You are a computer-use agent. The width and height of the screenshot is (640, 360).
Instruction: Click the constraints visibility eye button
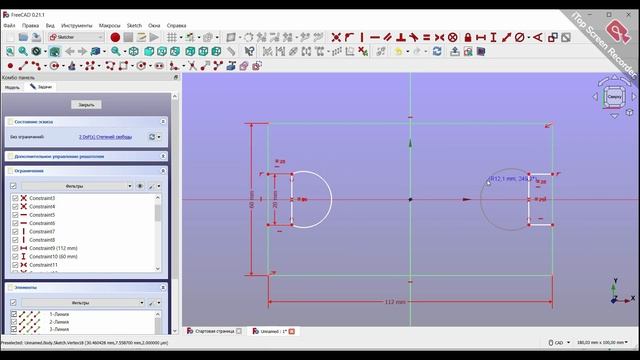(140, 186)
